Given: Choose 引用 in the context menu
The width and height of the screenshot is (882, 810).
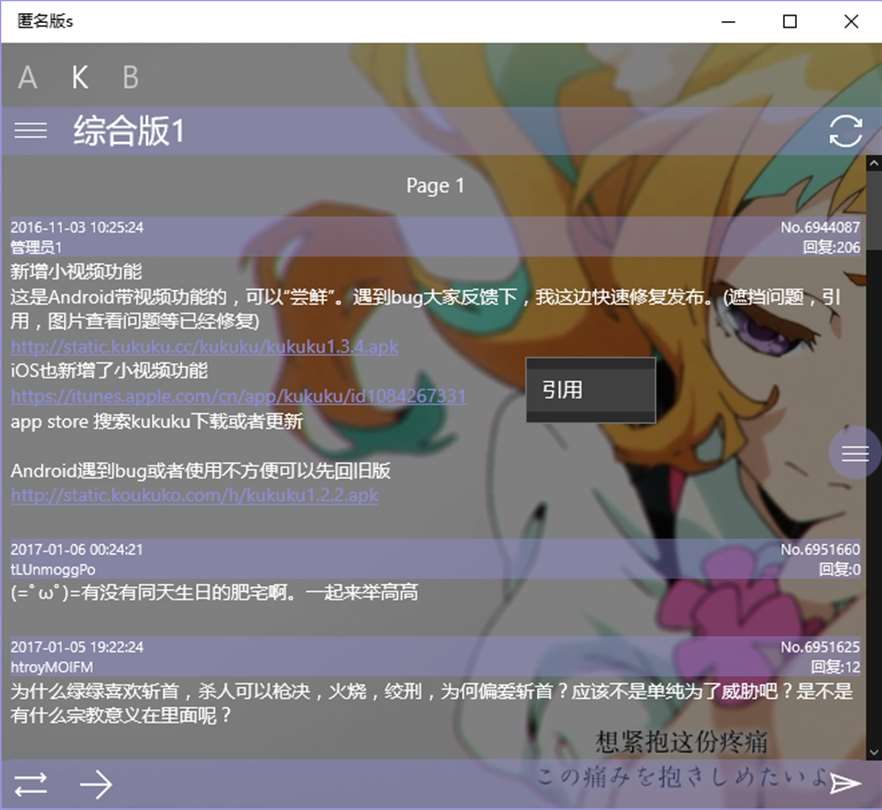Looking at the screenshot, I should (x=591, y=390).
